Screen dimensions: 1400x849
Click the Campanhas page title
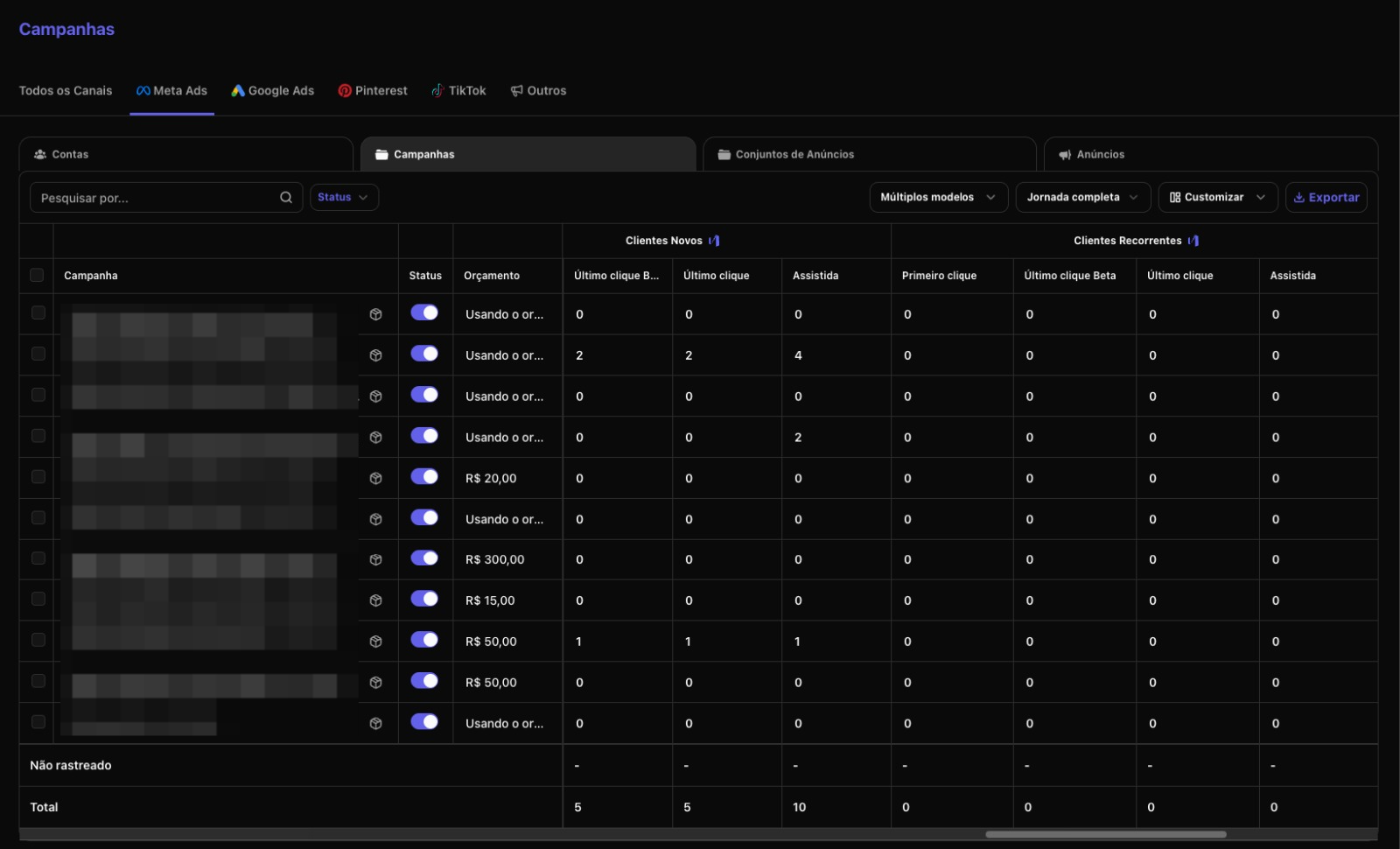66,29
